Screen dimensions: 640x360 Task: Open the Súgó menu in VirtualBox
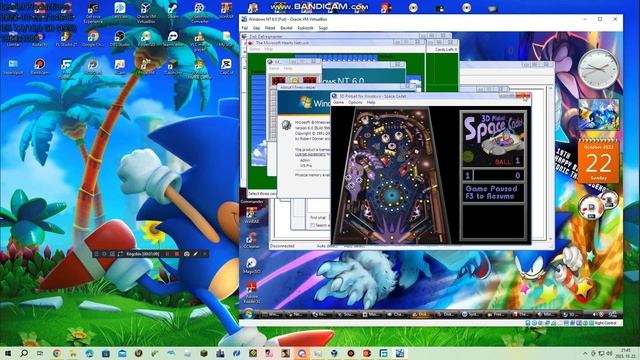[323, 28]
